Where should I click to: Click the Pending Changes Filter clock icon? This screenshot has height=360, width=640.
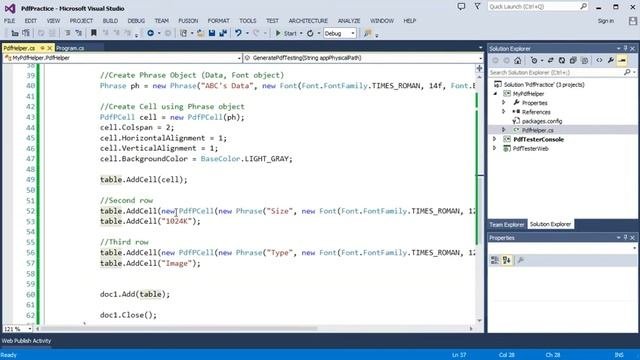coord(534,60)
